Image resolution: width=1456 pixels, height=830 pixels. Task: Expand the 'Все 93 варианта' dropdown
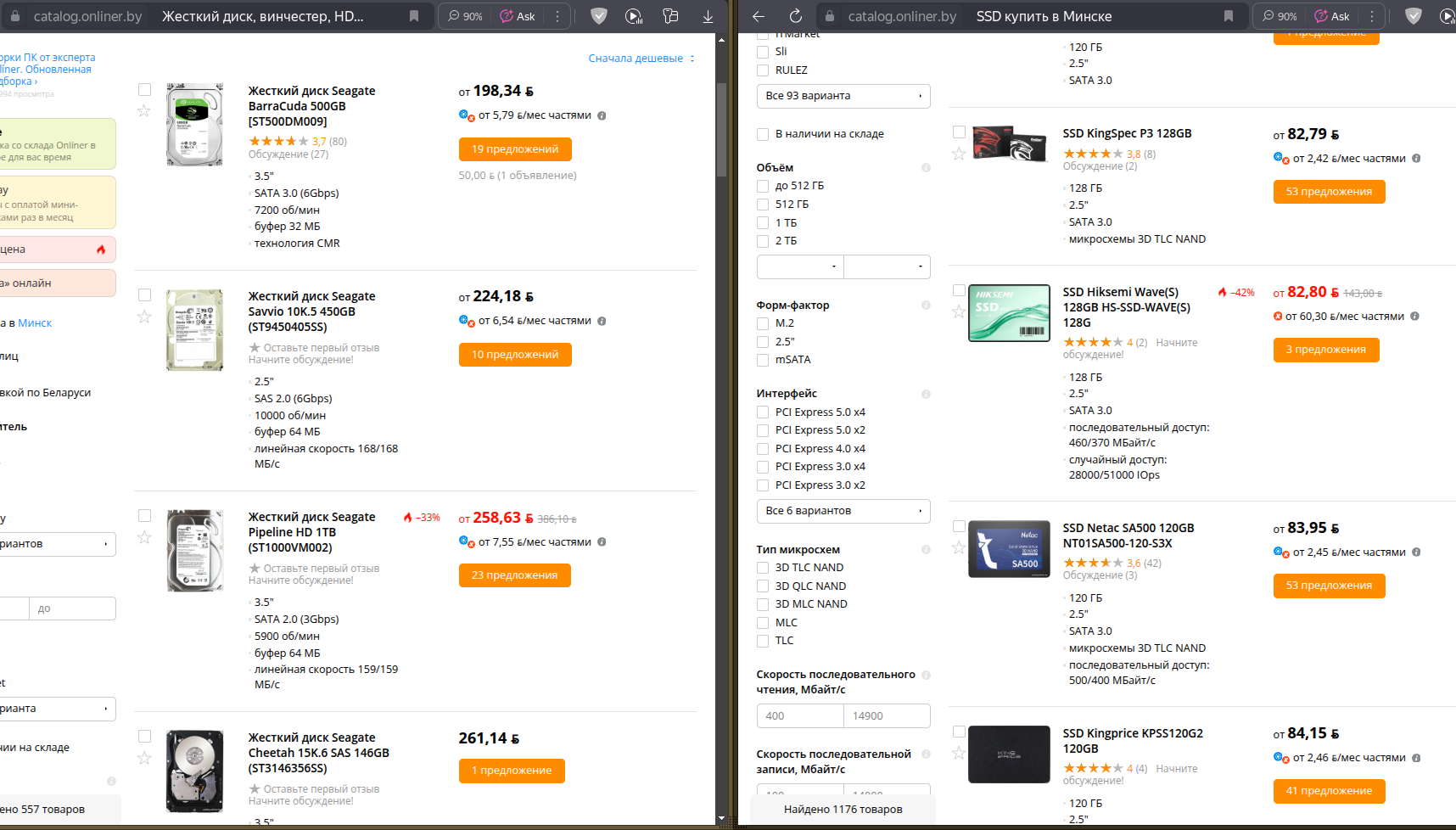coord(843,96)
